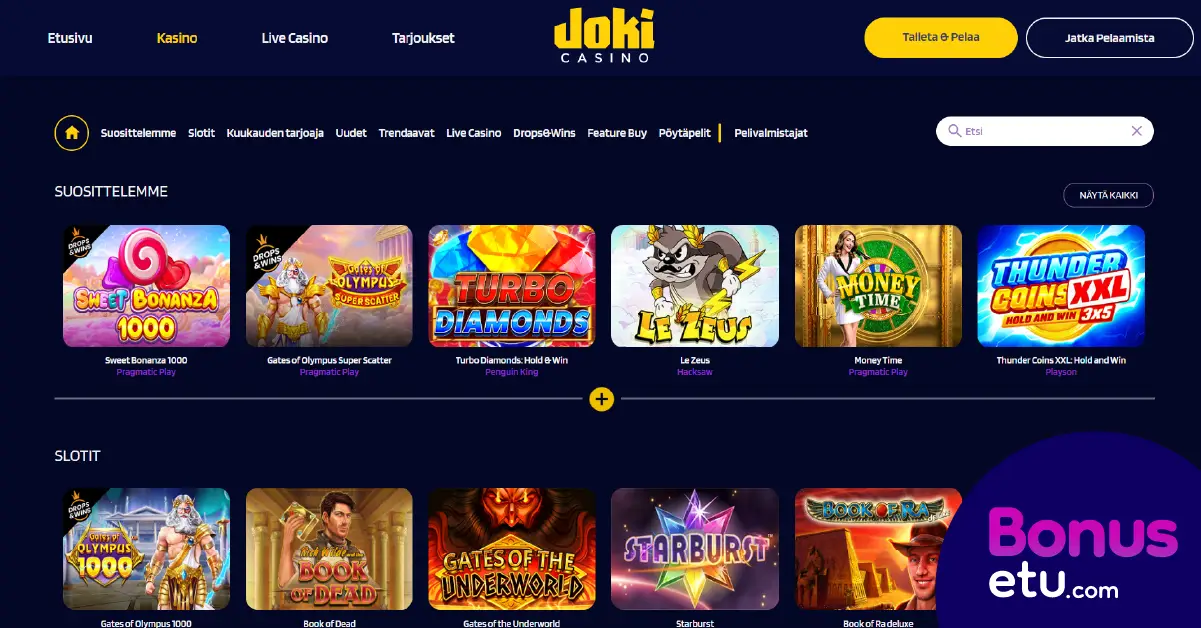Click the Etsi search field
Screen dimensions: 1201x628
coord(1045,131)
